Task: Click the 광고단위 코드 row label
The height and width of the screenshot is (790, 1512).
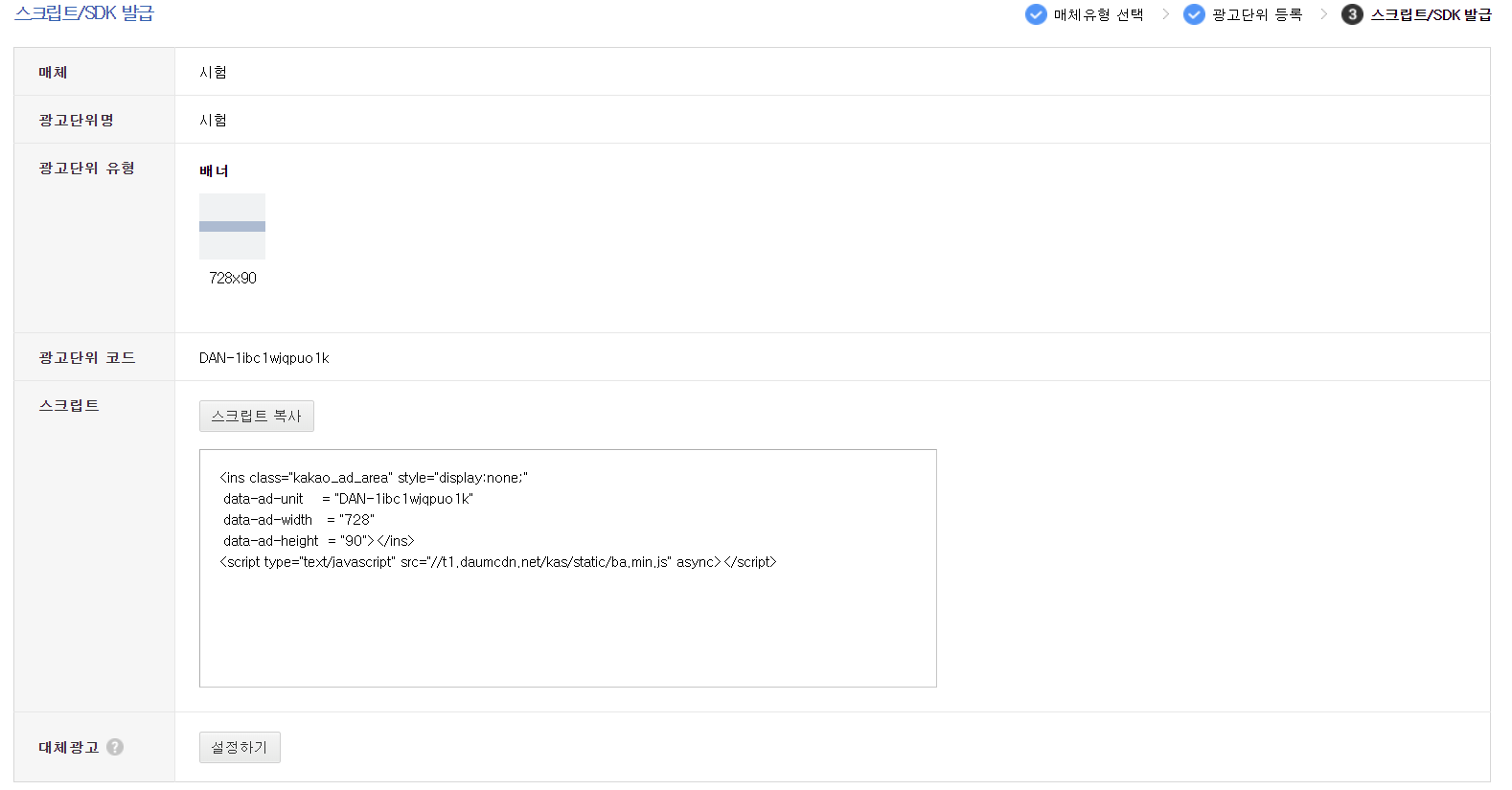Action: [87, 357]
